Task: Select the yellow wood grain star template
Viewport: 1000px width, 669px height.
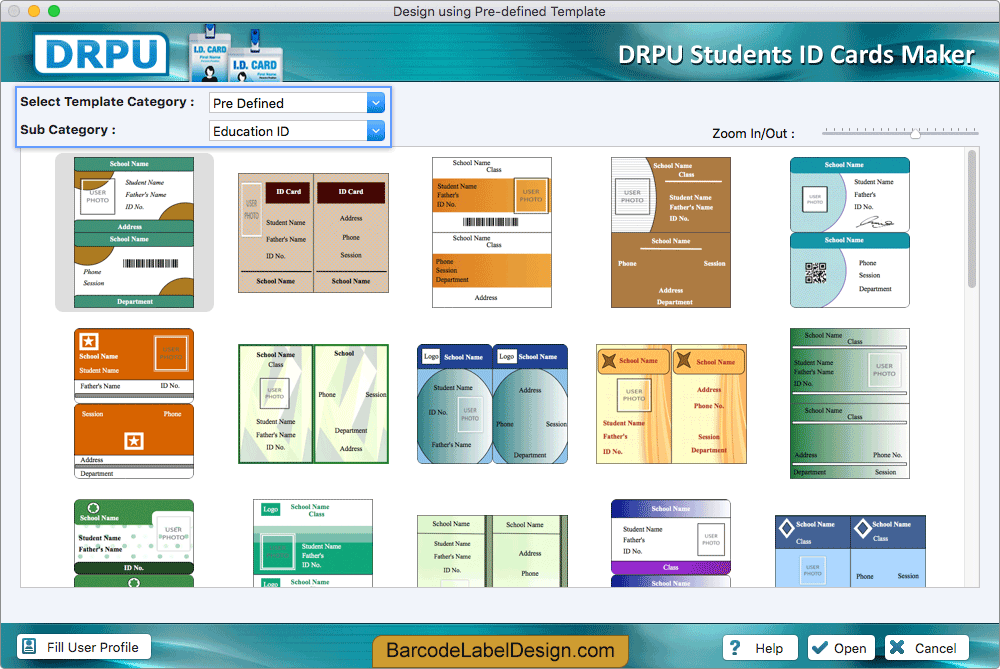Action: pos(671,404)
